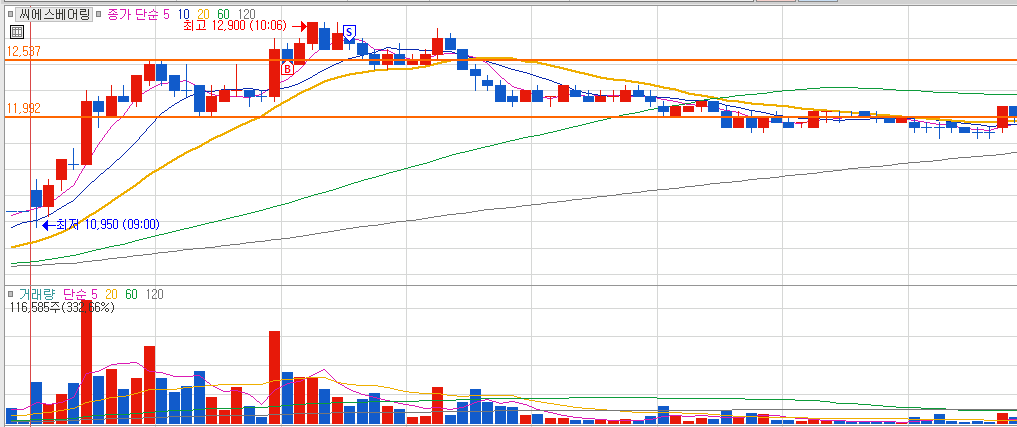The image size is (1017, 427).
Task: Select the blue S sell marker
Action: tap(350, 32)
